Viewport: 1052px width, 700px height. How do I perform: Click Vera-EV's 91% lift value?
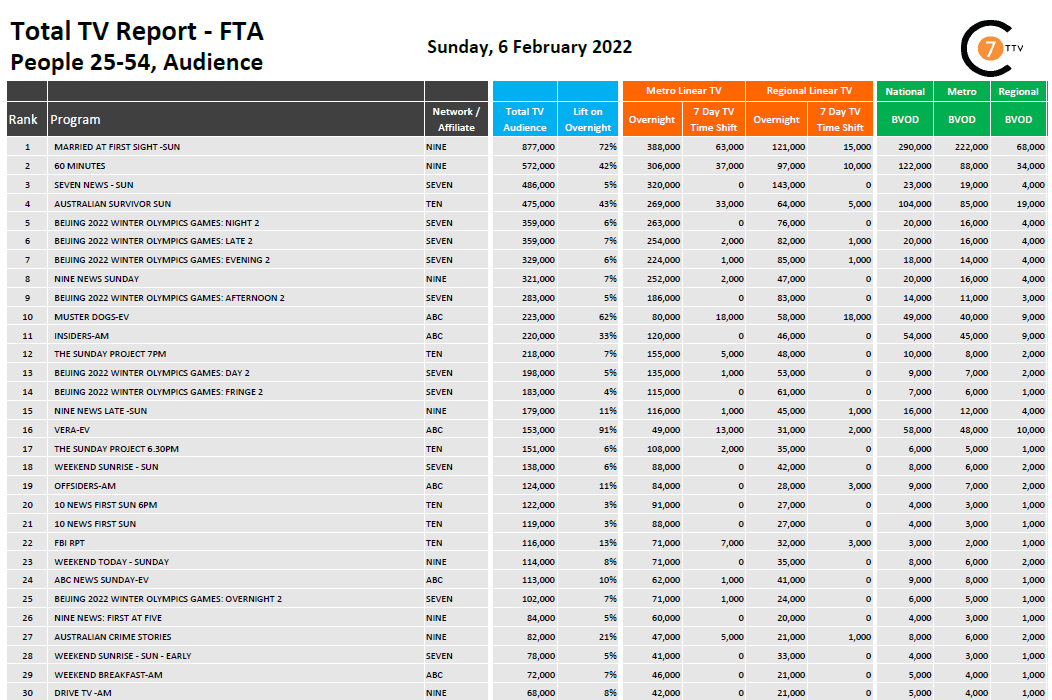point(608,430)
